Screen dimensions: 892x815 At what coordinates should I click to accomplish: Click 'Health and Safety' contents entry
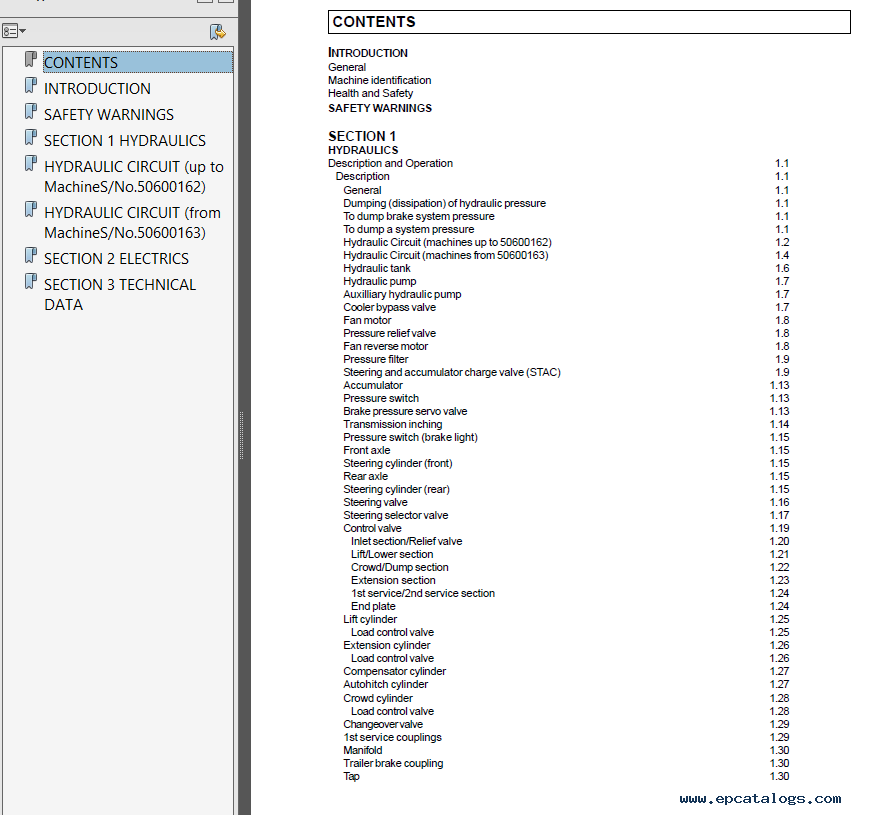pyautogui.click(x=370, y=93)
